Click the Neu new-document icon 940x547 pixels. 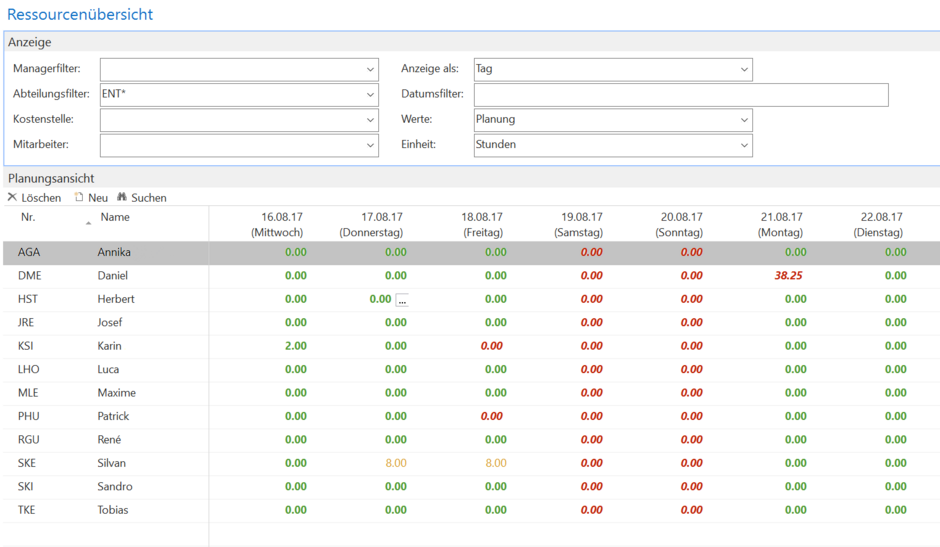[x=79, y=197]
